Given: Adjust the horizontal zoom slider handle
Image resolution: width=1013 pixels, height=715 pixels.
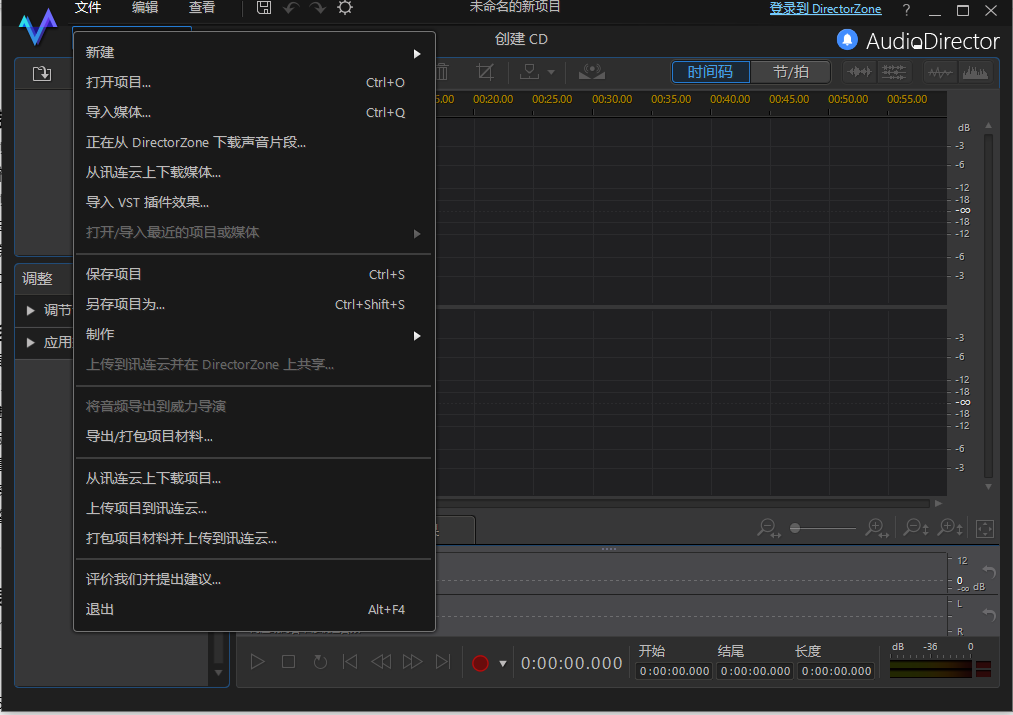Looking at the screenshot, I should pos(795,528).
